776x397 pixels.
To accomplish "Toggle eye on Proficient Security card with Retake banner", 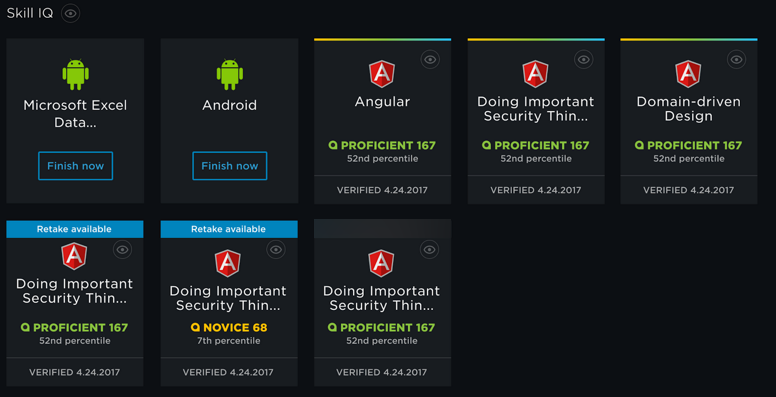I will (x=123, y=249).
